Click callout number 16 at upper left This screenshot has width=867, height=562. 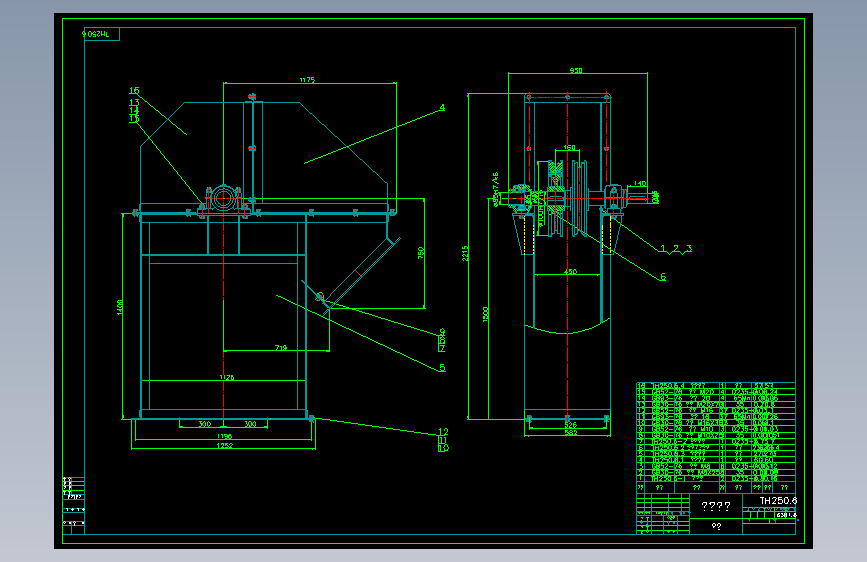point(134,90)
